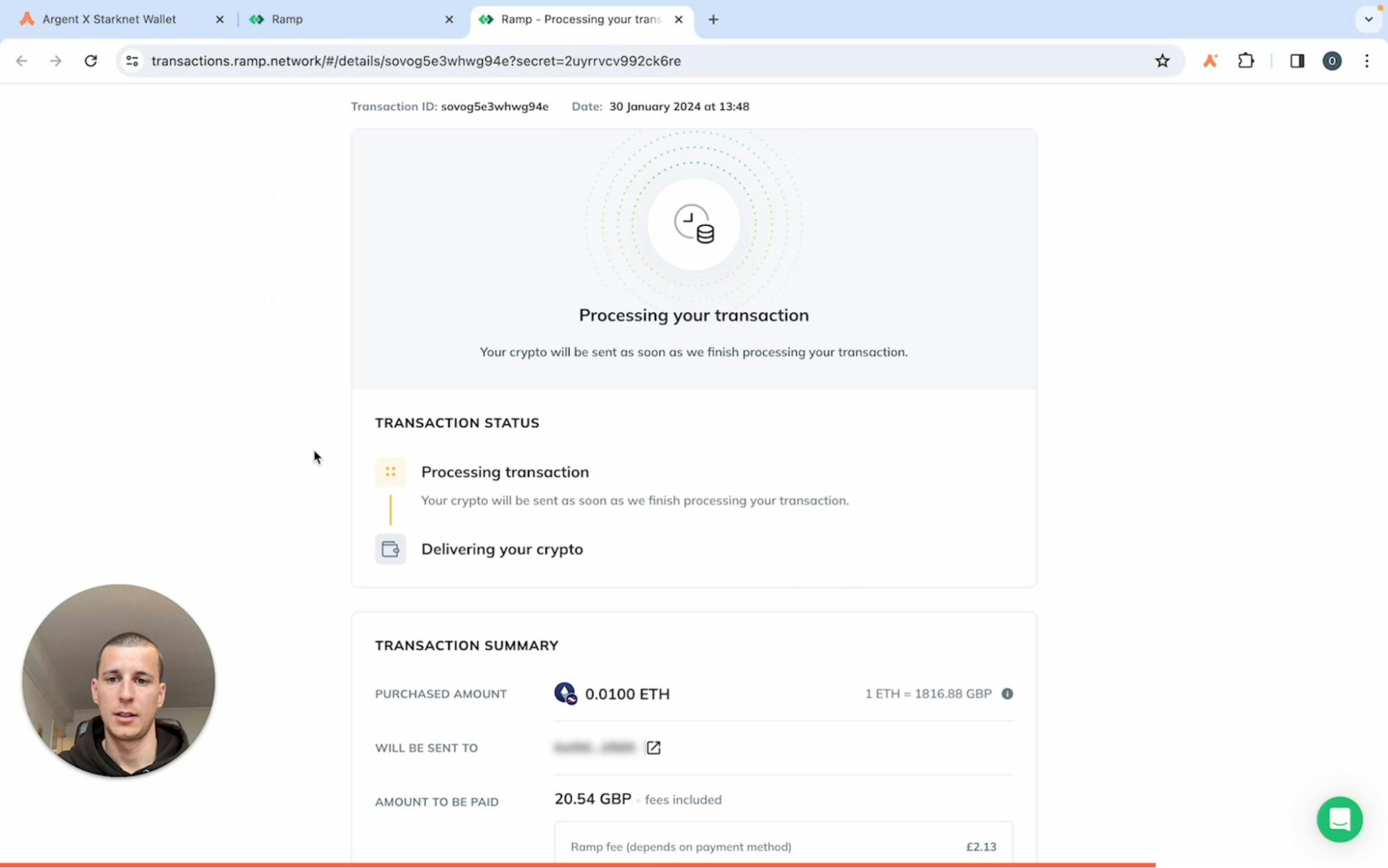Viewport: 1388px width, 868px height.
Task: Click the Delivering your crypto step label
Action: tap(502, 549)
